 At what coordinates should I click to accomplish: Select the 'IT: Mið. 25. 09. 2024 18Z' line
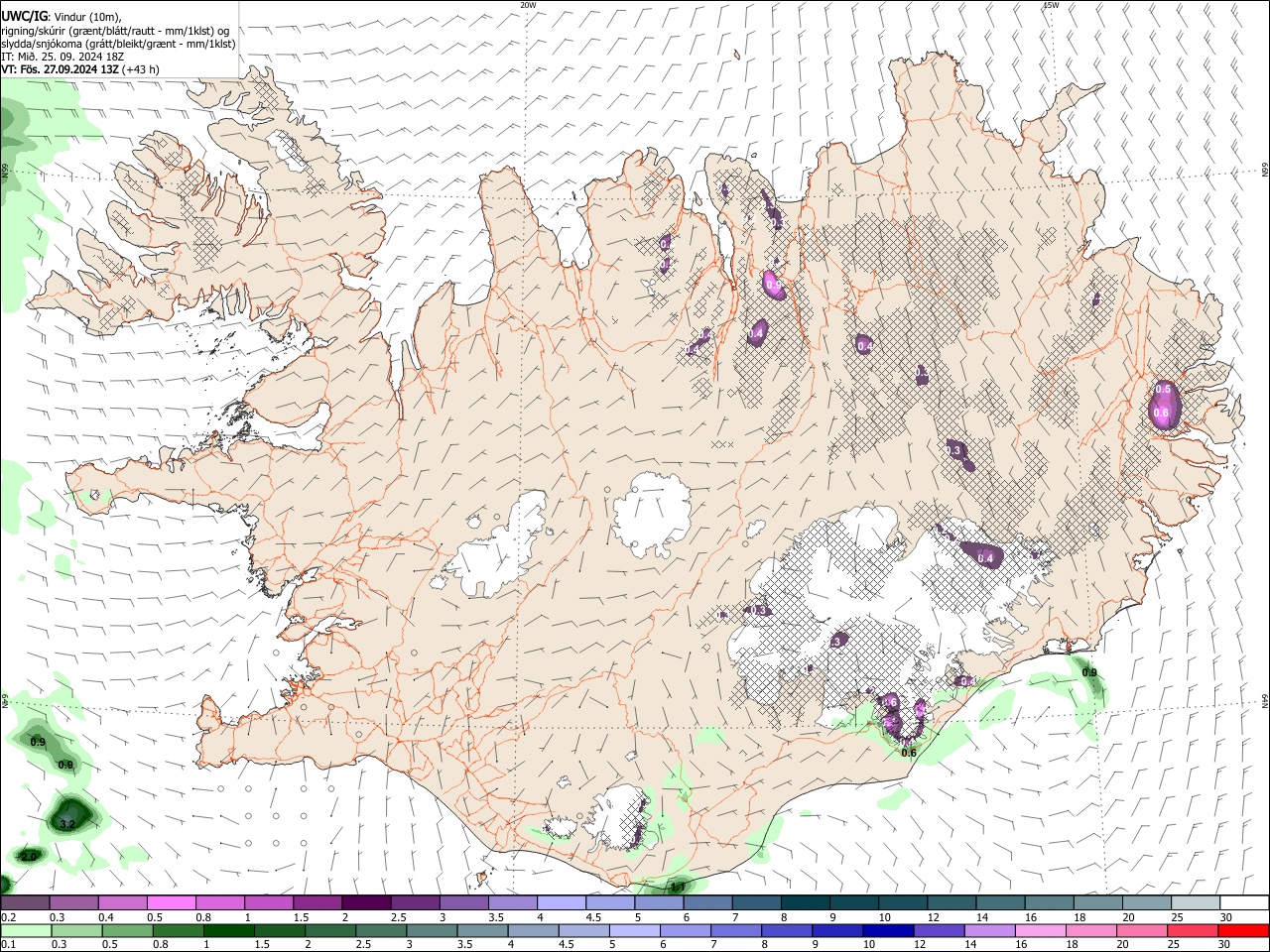coord(63,57)
